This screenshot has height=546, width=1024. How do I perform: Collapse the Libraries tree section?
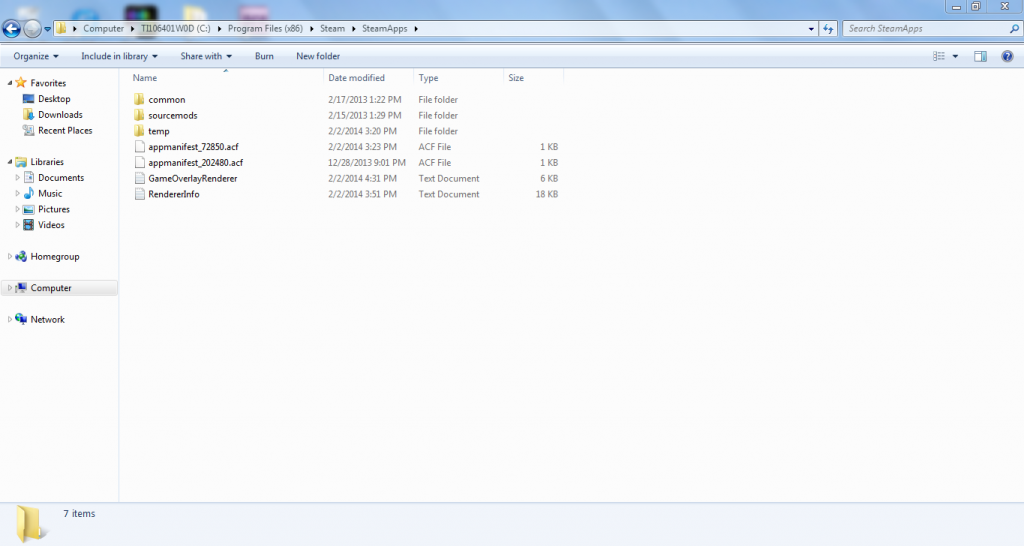(x=9, y=162)
